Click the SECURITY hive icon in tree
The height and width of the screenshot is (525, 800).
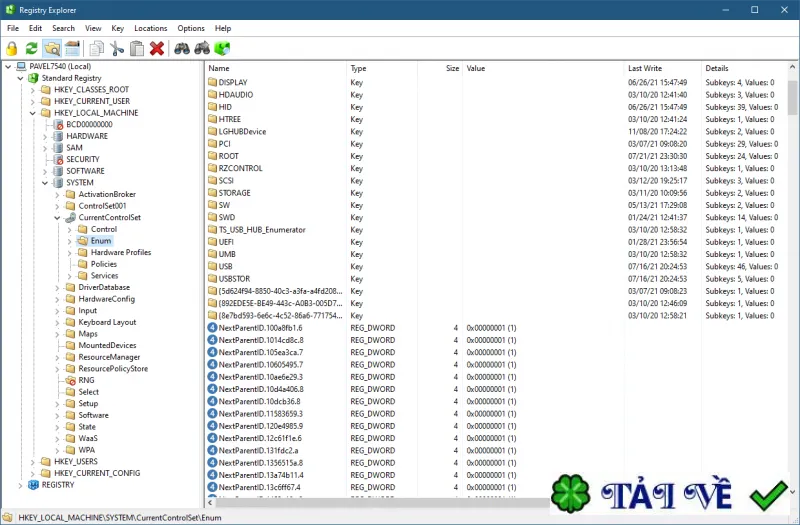[x=59, y=159]
